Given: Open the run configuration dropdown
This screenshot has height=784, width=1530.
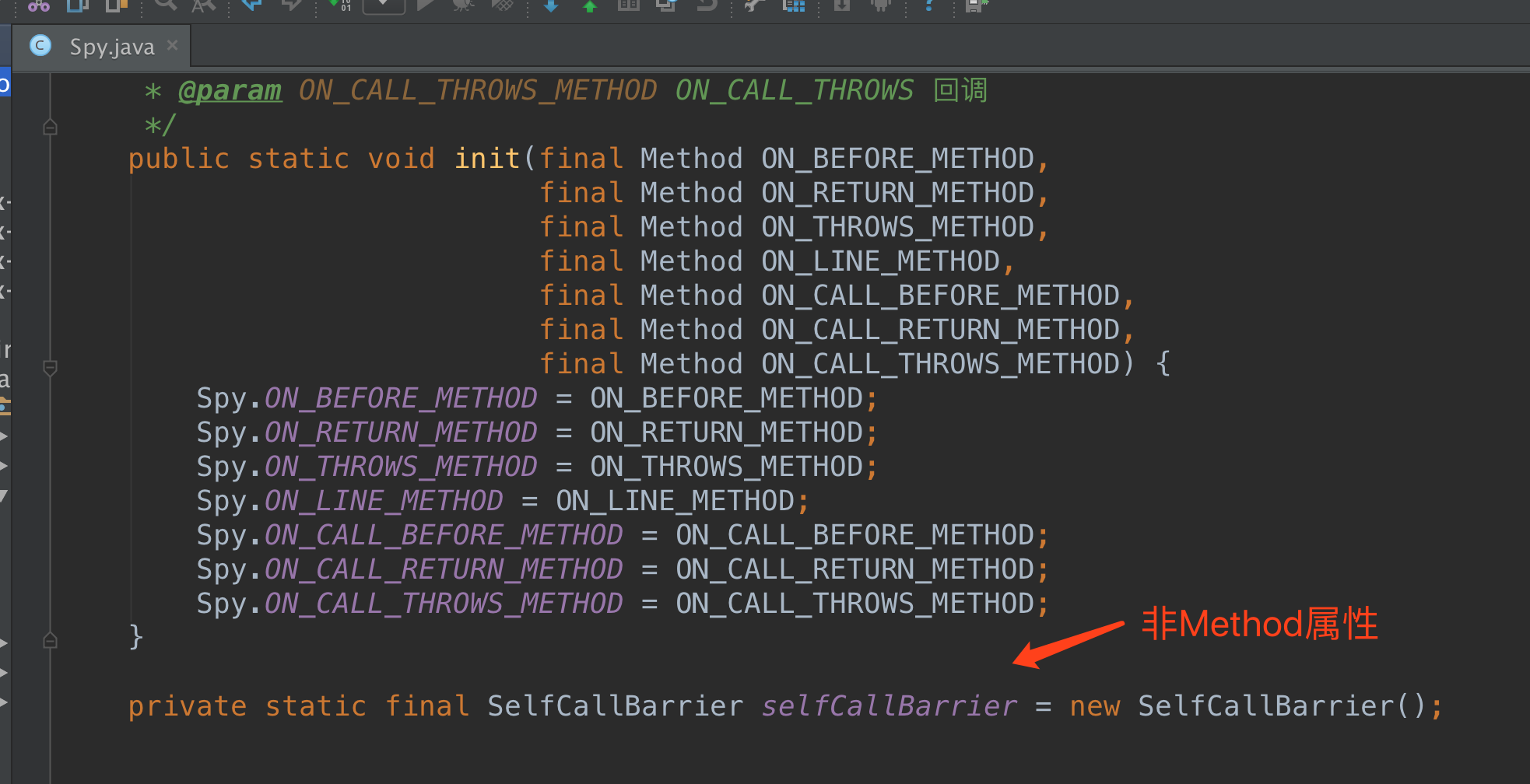Looking at the screenshot, I should click(x=383, y=6).
